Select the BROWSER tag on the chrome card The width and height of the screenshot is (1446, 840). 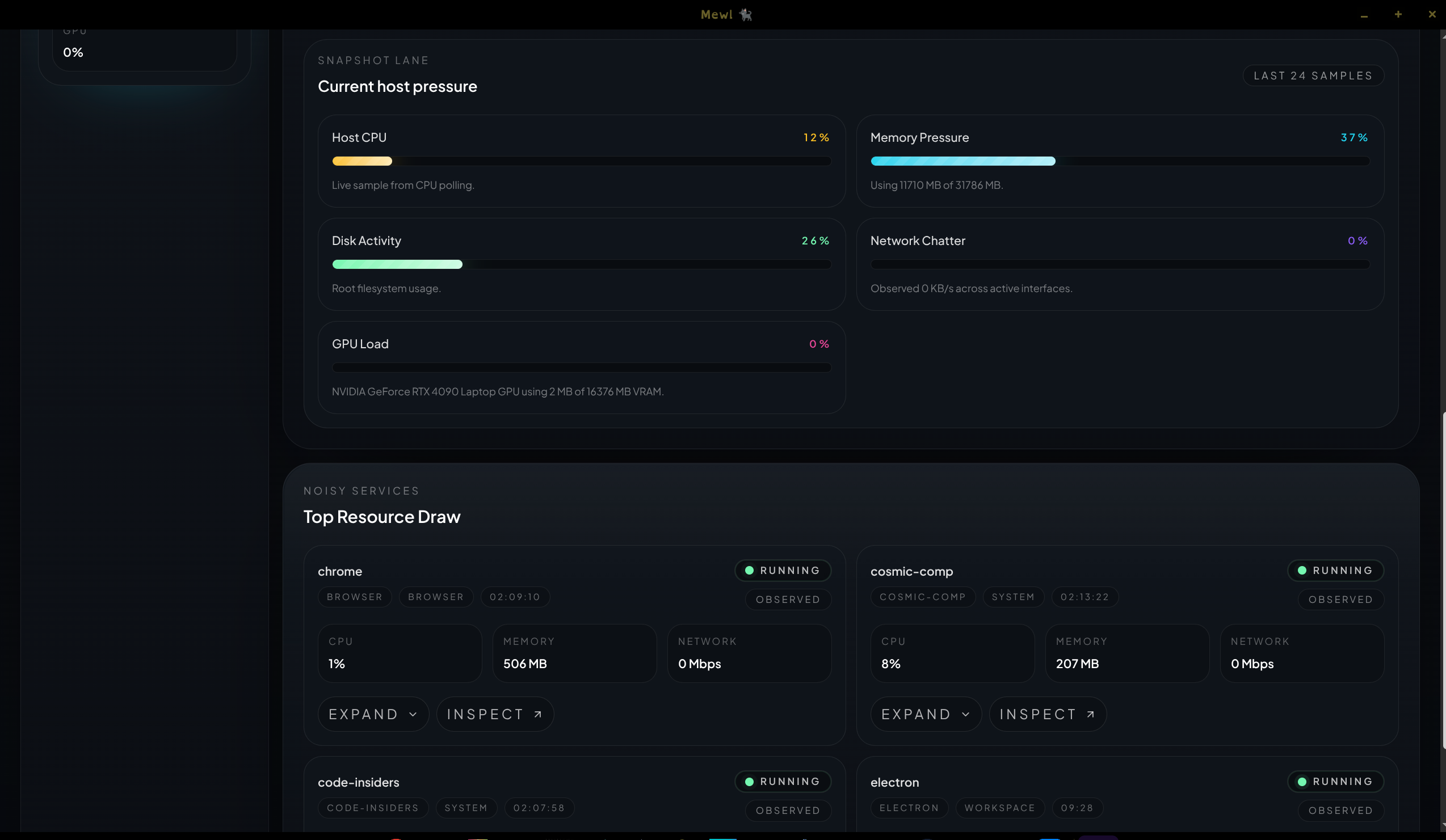click(x=355, y=596)
